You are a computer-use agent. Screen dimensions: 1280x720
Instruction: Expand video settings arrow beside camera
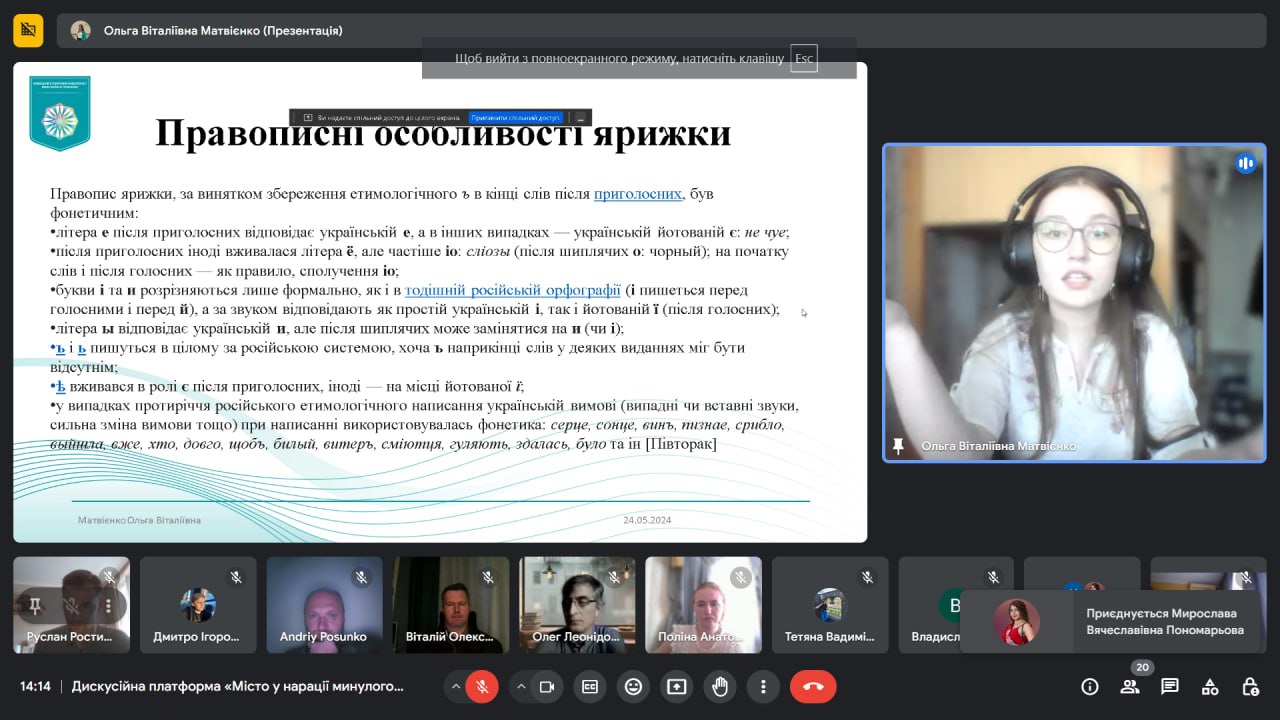tap(521, 686)
